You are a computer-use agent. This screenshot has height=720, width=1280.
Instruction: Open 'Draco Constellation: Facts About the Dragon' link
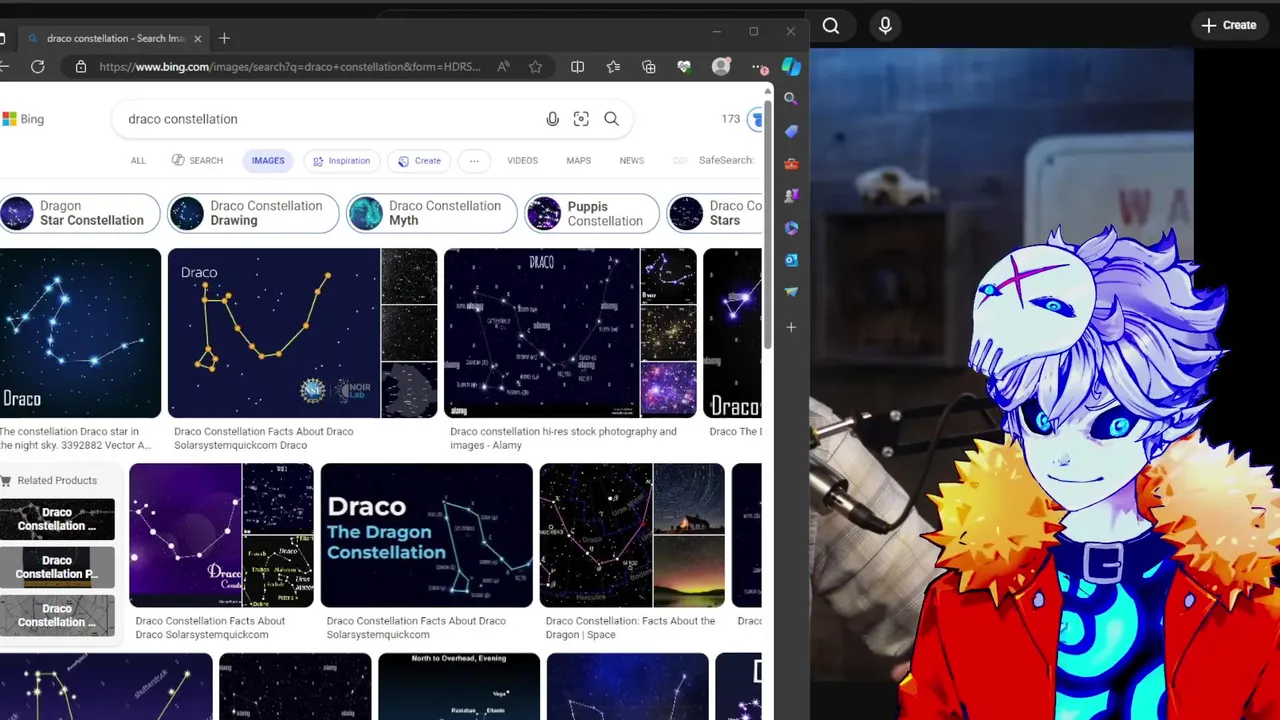point(630,628)
